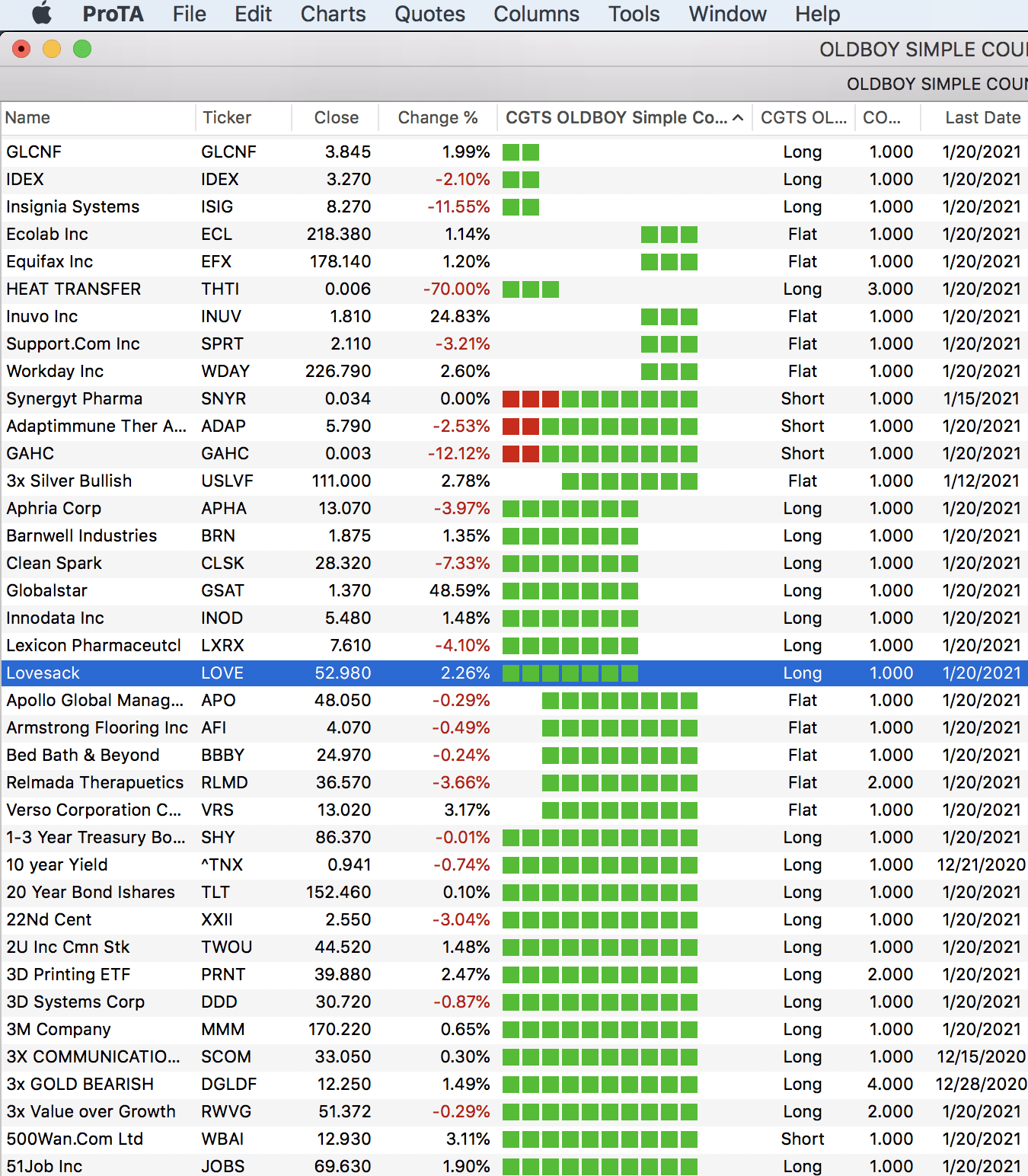
Task: Click the green indicator bar for Lovesack
Action: pos(570,673)
